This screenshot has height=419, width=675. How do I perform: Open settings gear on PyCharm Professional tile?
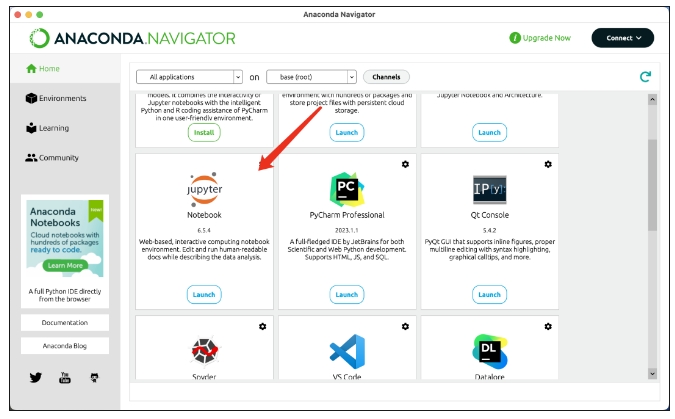pyautogui.click(x=405, y=164)
